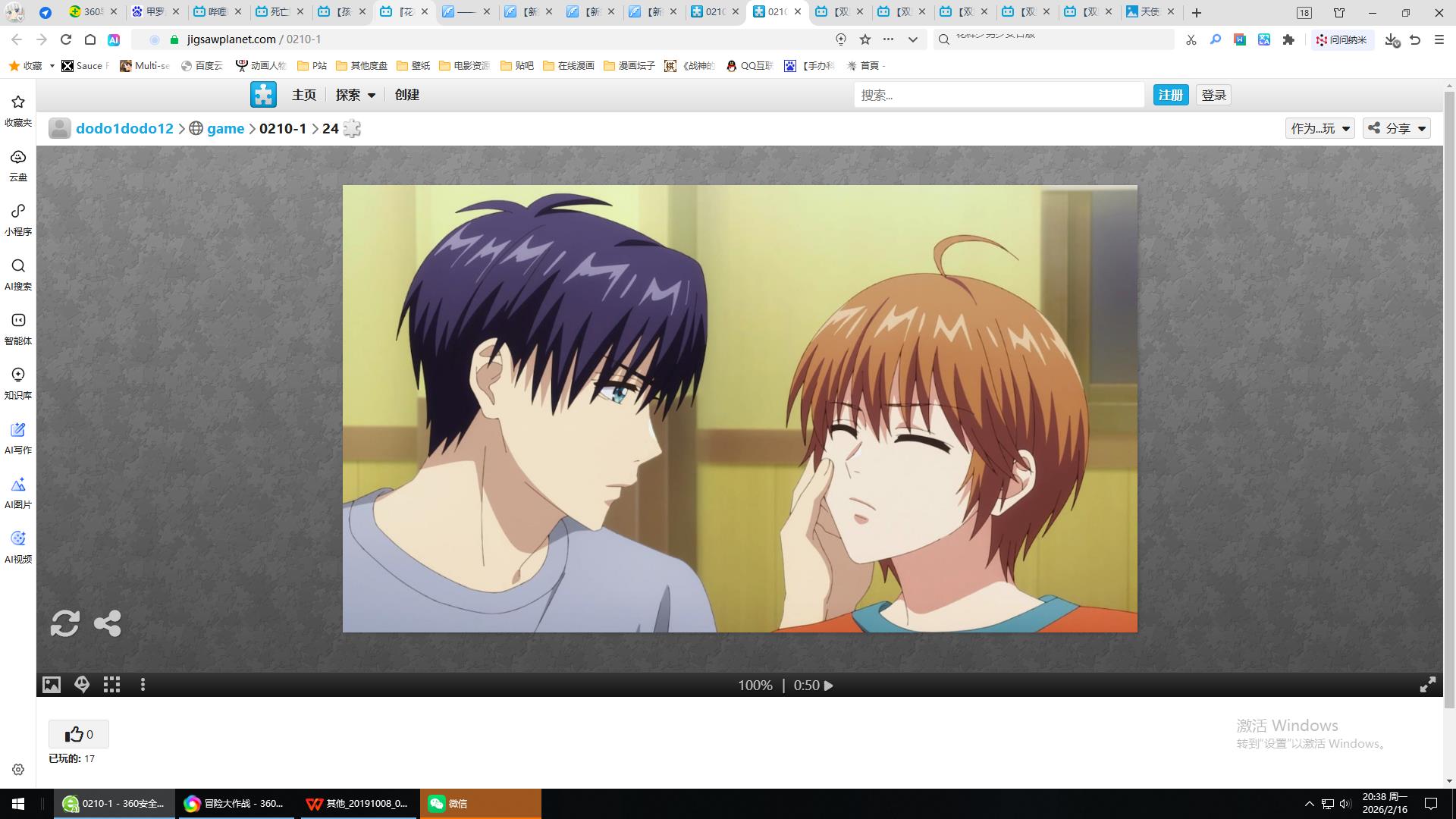The image size is (1456, 819).
Task: Expand the 探索 dropdown menu
Action: pyautogui.click(x=355, y=95)
